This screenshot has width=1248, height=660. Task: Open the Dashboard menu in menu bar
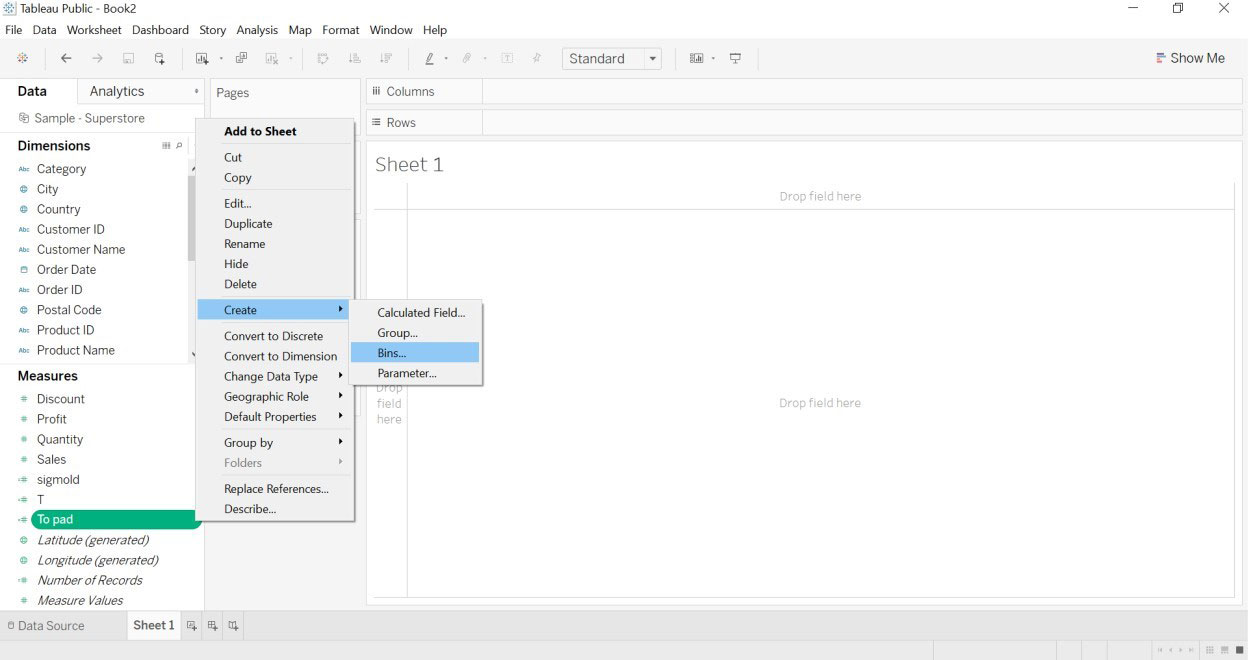(x=160, y=30)
